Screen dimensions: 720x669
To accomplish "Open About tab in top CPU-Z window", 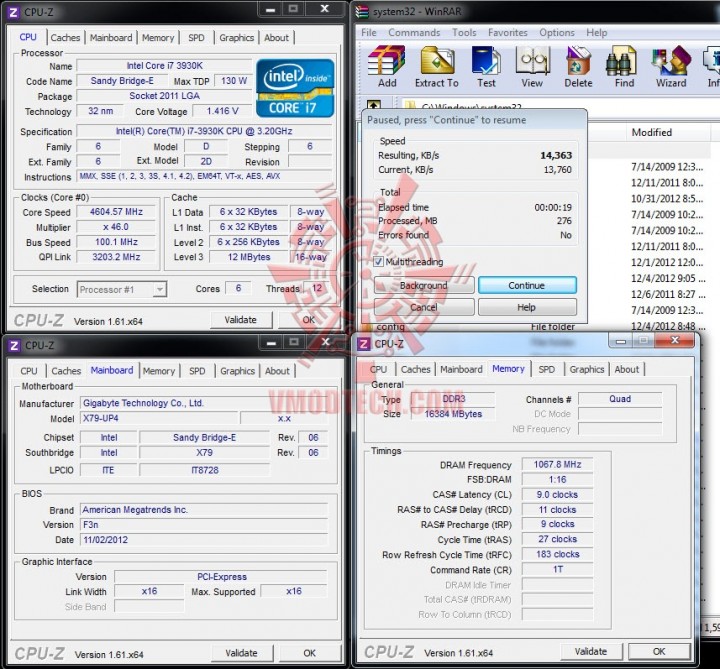I will pos(276,38).
